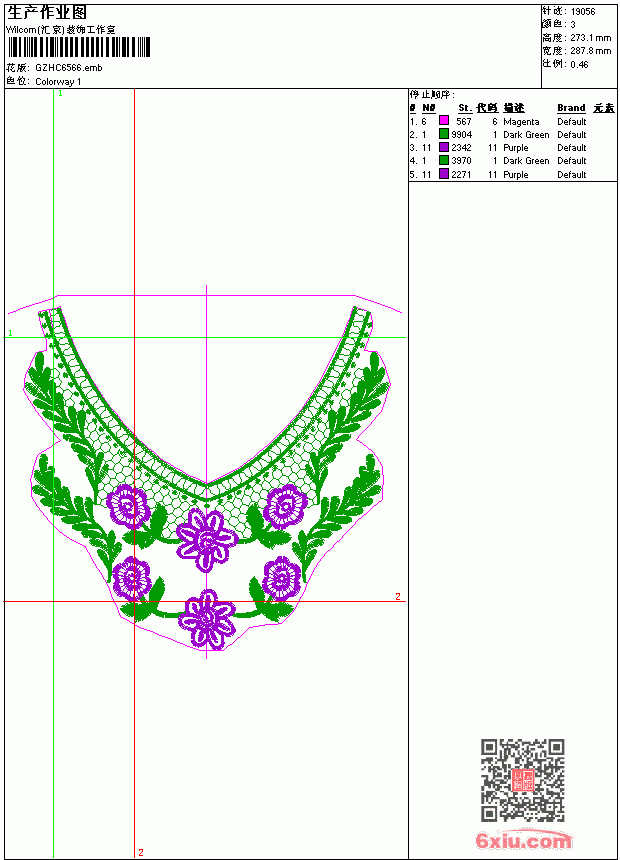The image size is (620, 860).
Task: Pick the purple swatch beside 2271
Action: click(x=444, y=174)
